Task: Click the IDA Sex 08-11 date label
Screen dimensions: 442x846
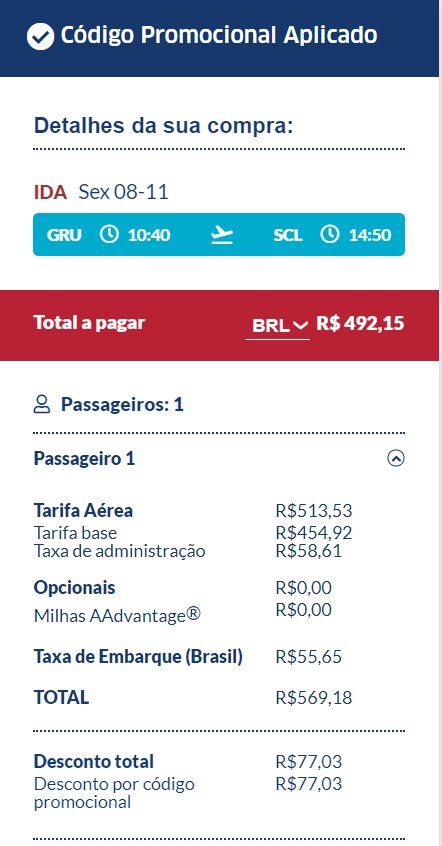Action: pos(101,192)
